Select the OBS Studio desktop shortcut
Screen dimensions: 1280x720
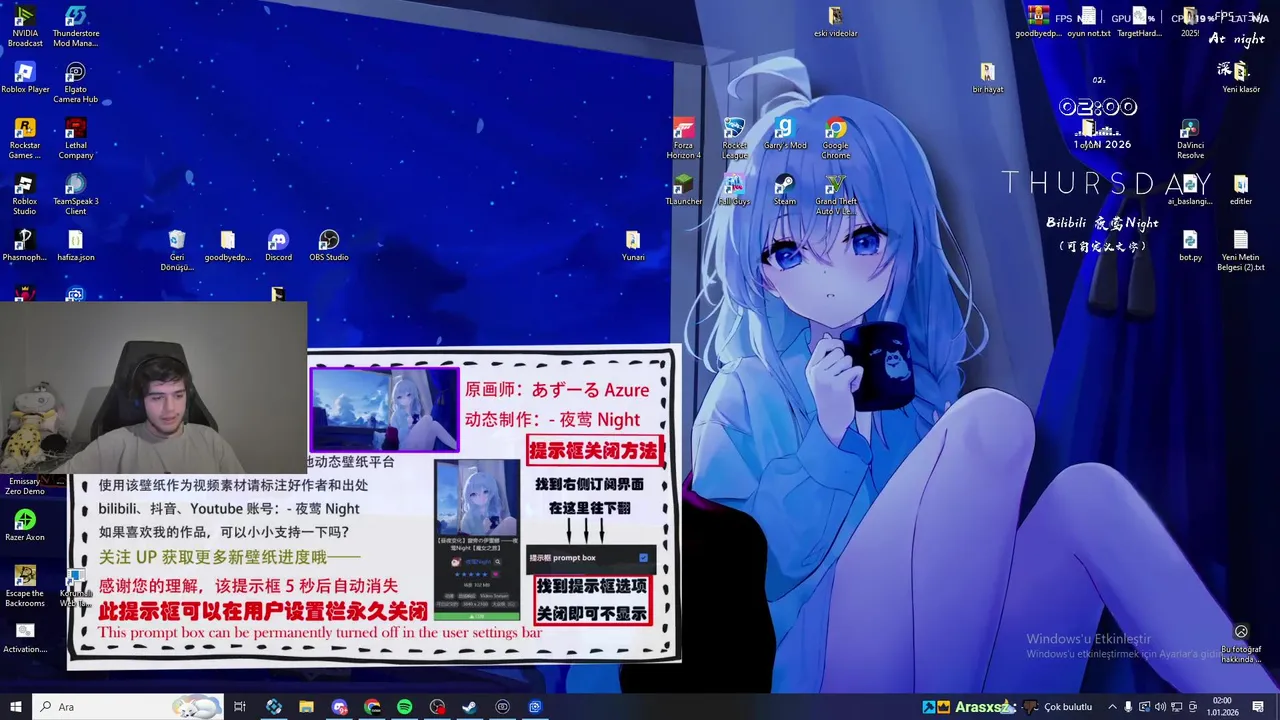coord(329,246)
